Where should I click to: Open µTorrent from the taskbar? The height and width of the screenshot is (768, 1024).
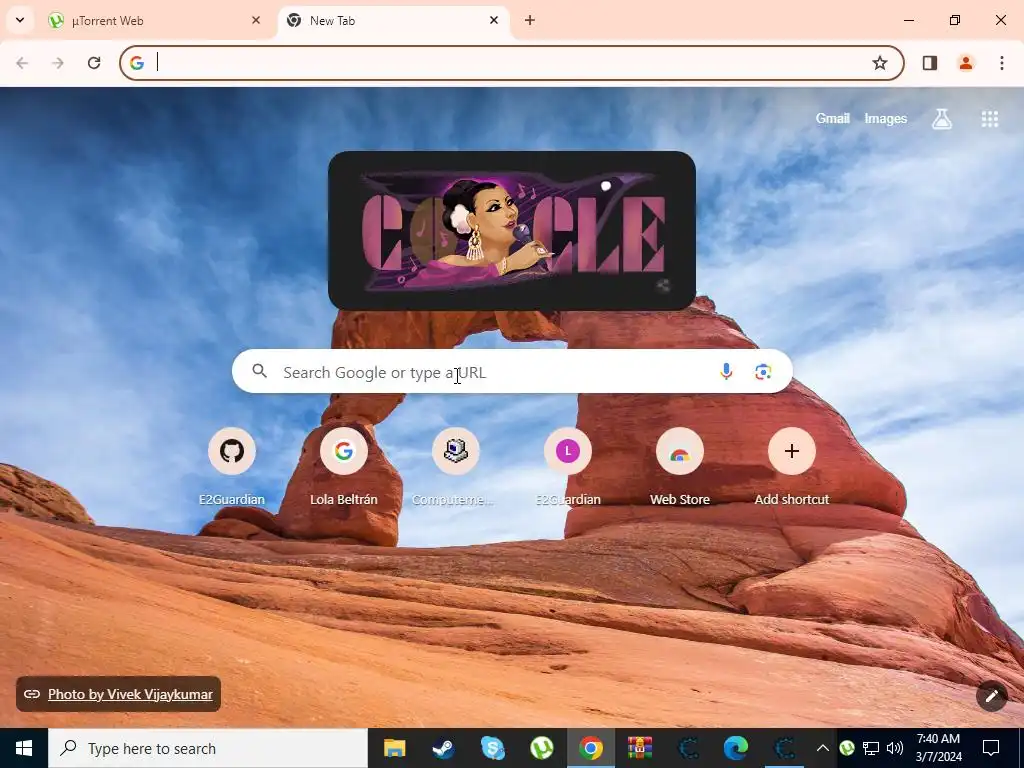(x=541, y=748)
